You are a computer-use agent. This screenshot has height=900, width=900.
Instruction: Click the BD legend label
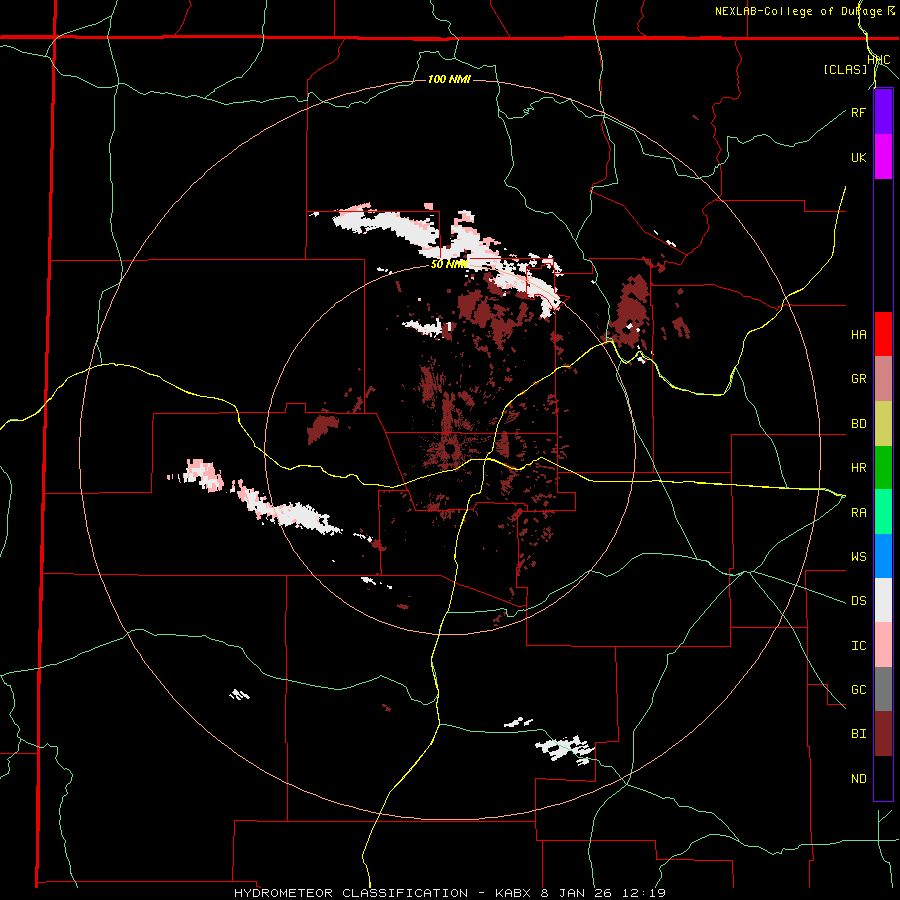tap(858, 424)
